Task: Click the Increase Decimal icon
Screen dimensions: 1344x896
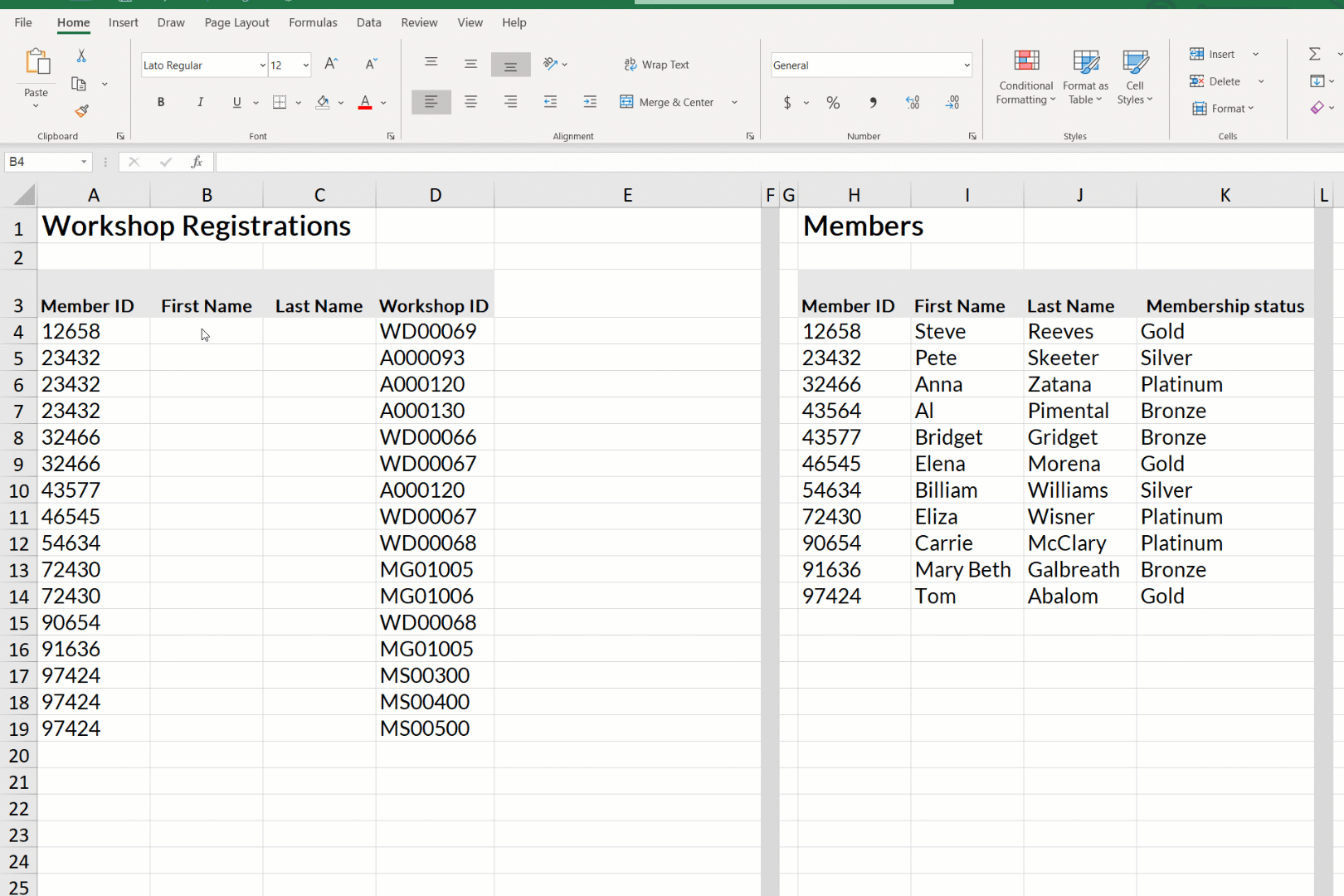Action: (x=913, y=102)
